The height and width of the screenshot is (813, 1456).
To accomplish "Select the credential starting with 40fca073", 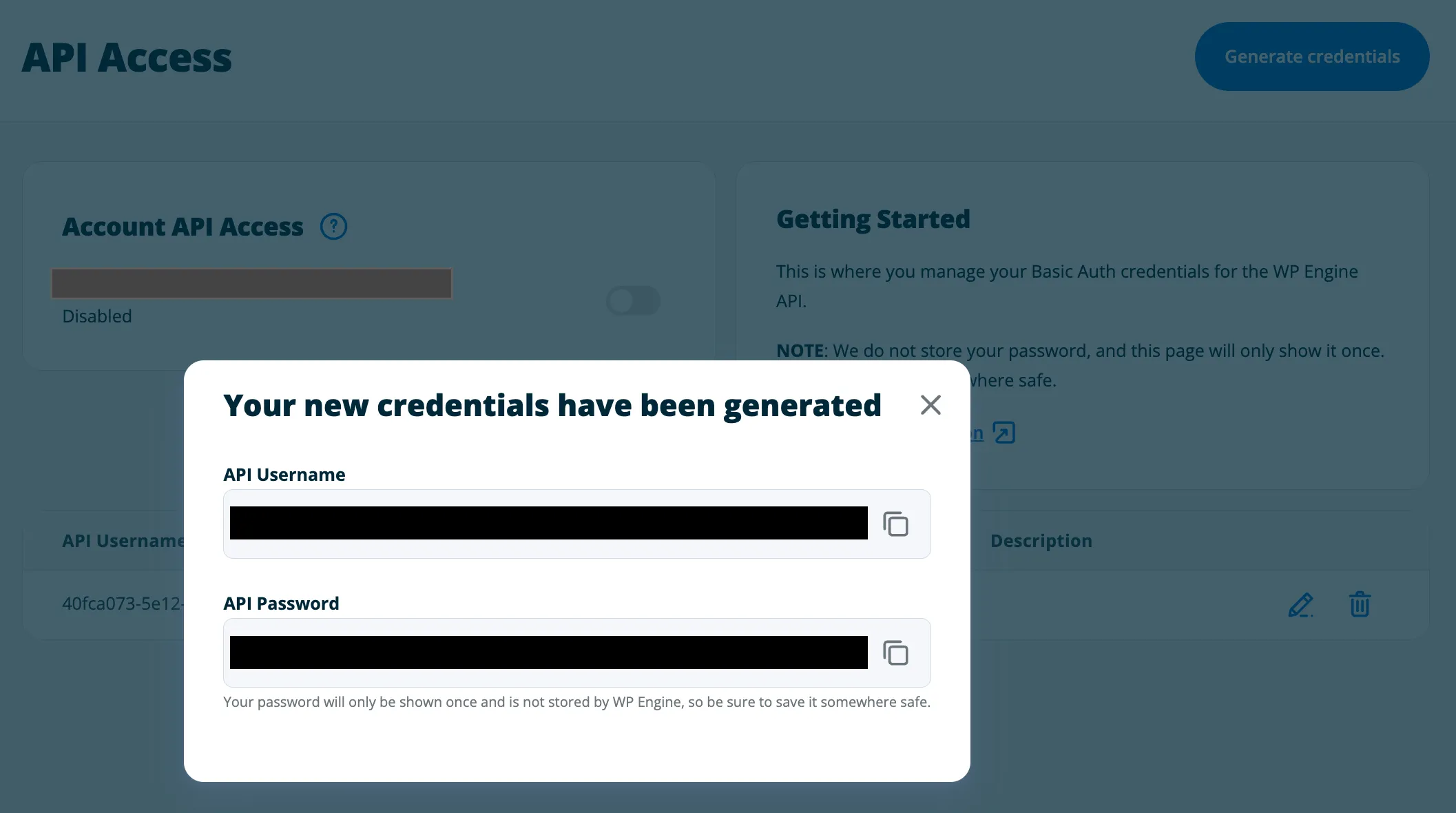I will pyautogui.click(x=123, y=604).
